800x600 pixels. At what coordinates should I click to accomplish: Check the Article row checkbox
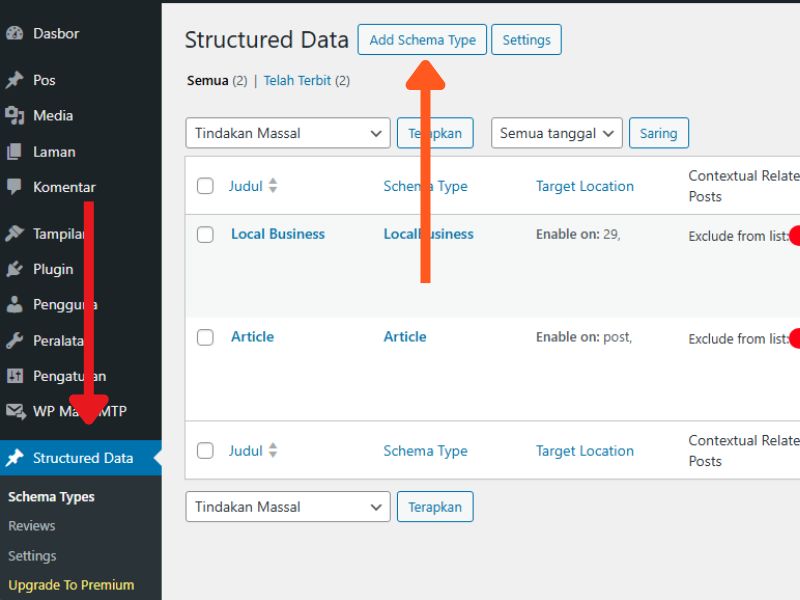205,337
